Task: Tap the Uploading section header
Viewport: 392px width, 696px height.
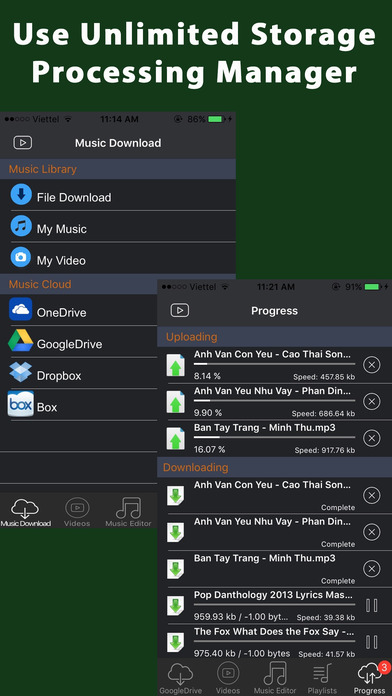Action: 274,337
